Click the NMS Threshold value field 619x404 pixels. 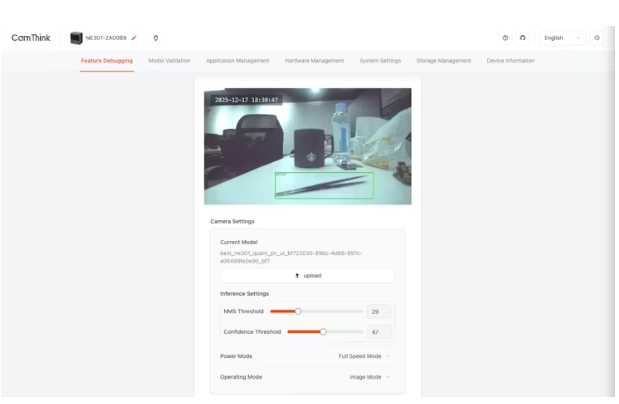[x=379, y=312]
